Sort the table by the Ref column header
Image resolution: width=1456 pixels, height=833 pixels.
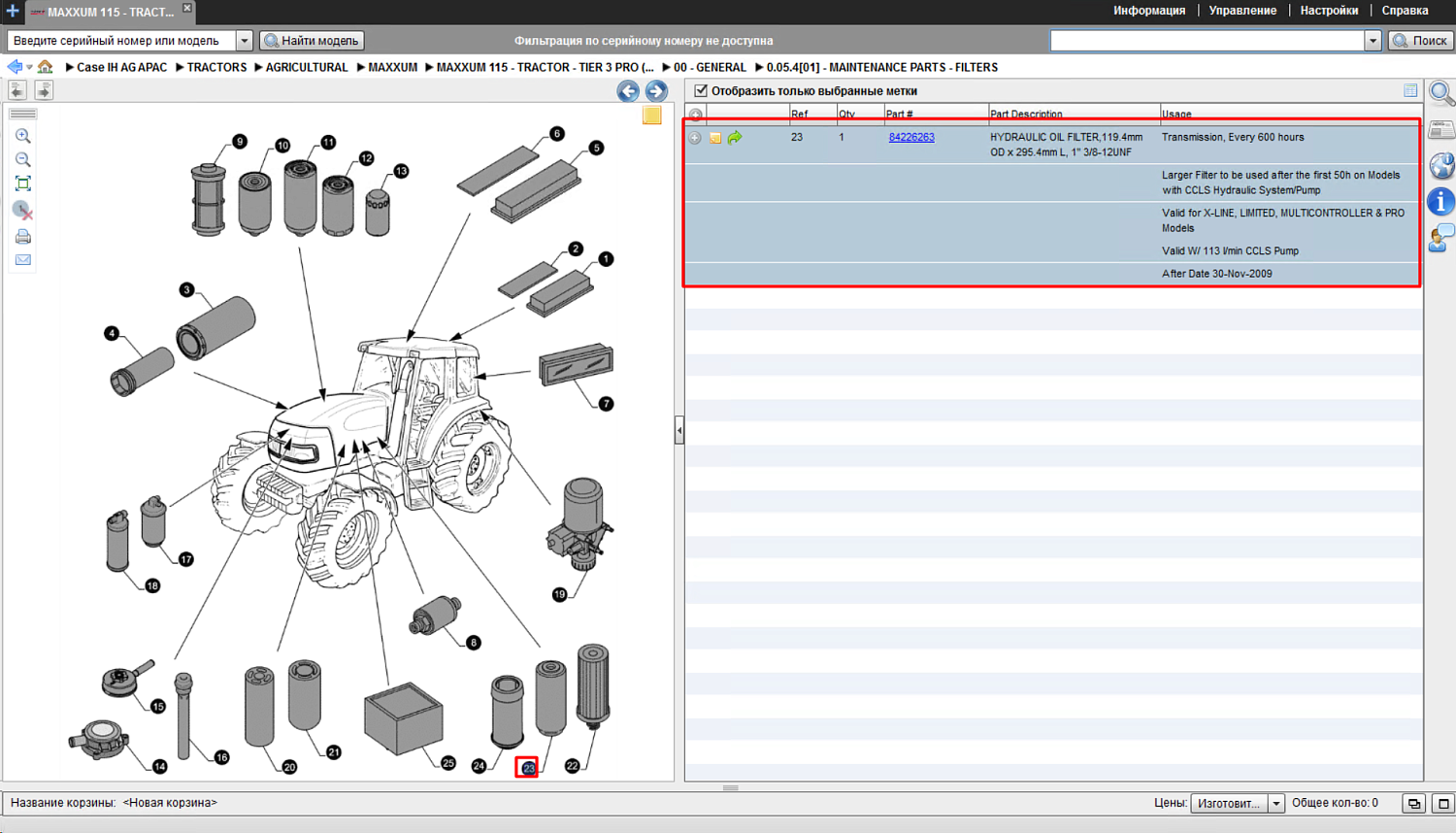813,114
